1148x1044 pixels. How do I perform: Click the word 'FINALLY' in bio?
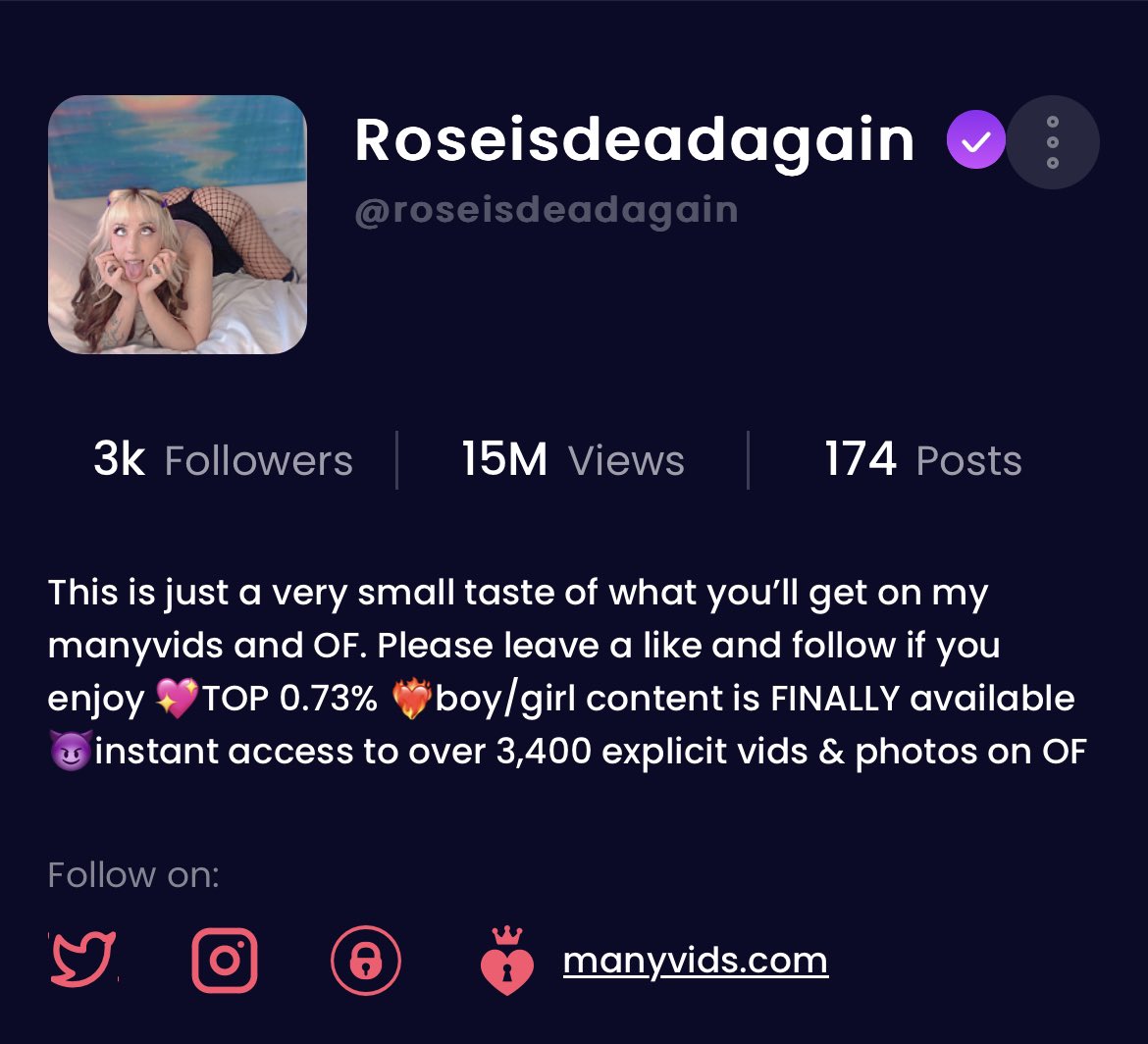tap(835, 699)
